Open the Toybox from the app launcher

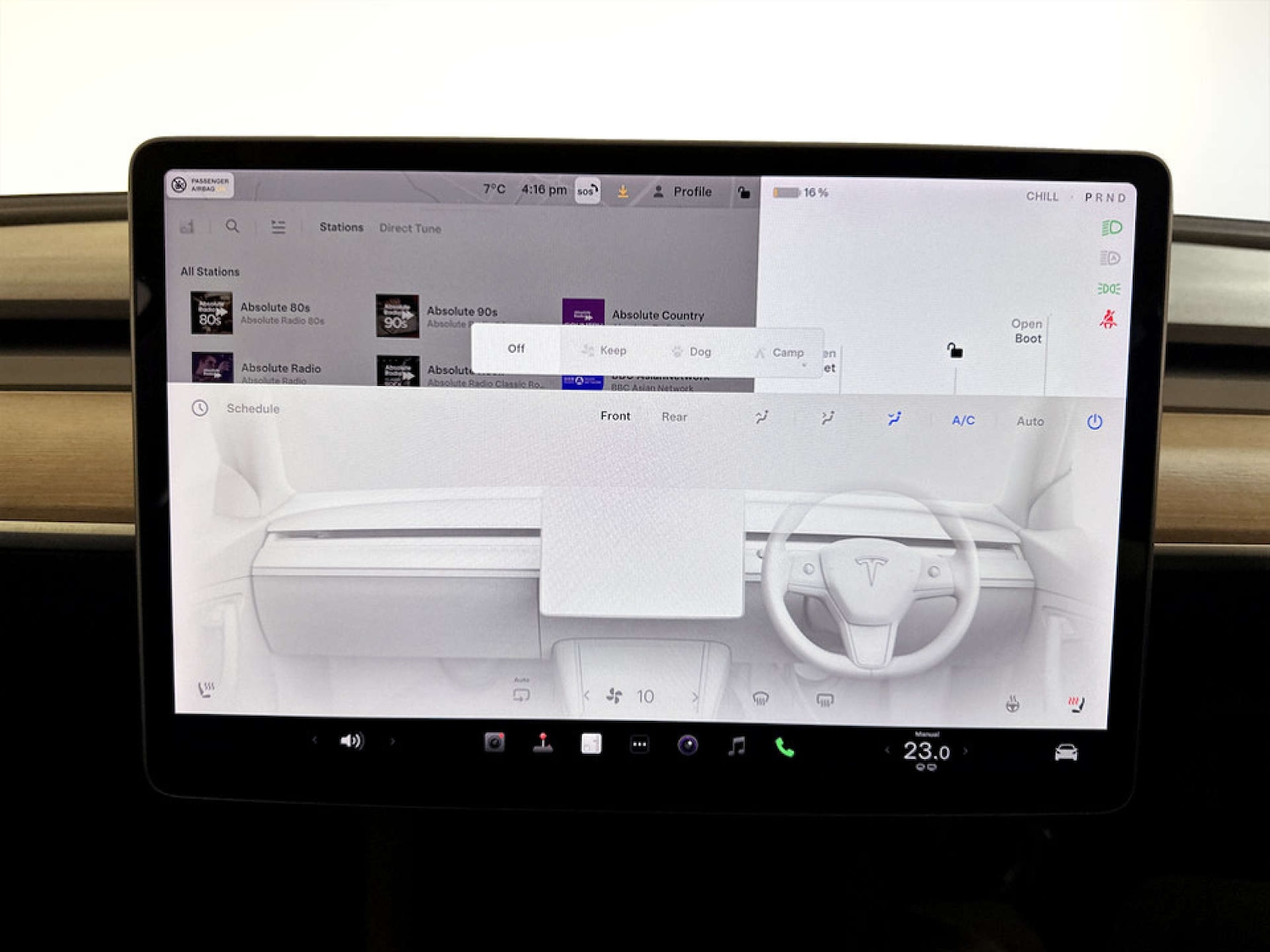click(544, 742)
